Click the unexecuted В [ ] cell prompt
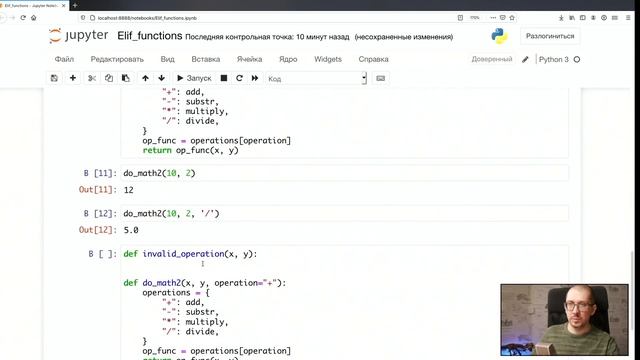The image size is (640, 360). (102, 254)
